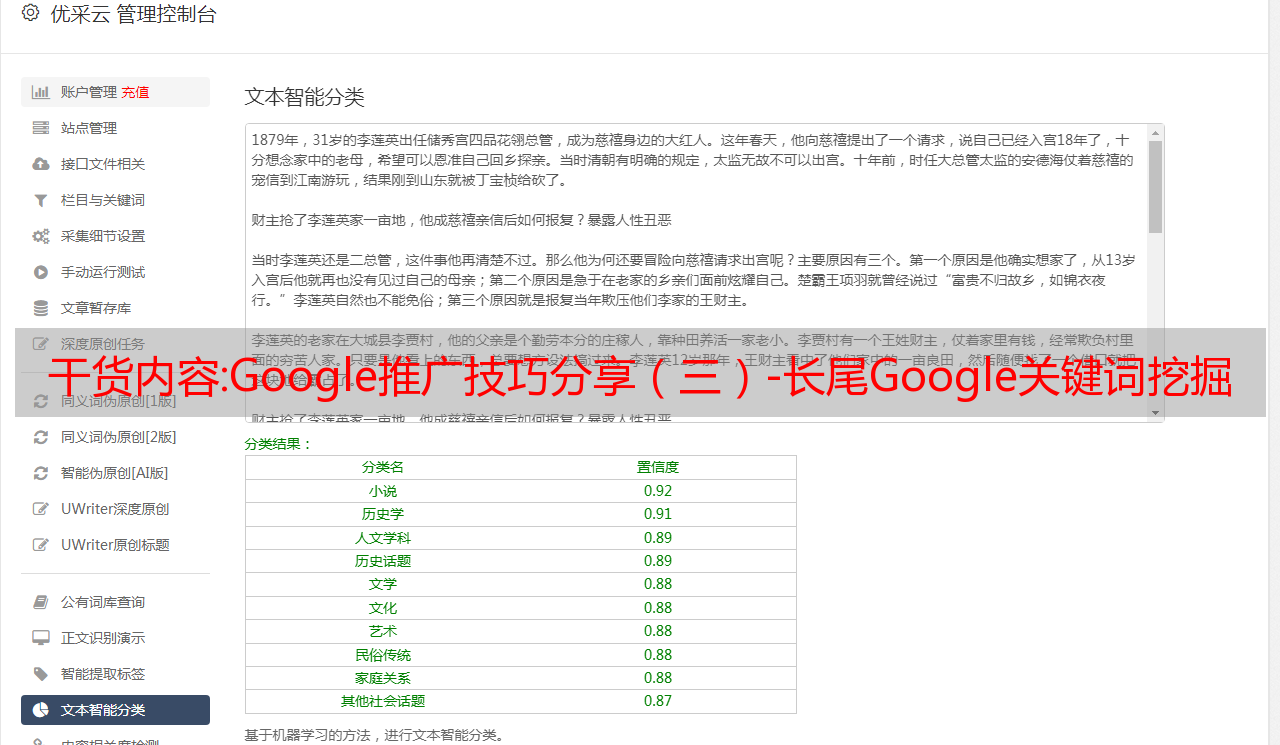Click the edit icon for UWriter原创标题
The width and height of the screenshot is (1280, 745).
pyautogui.click(x=41, y=545)
